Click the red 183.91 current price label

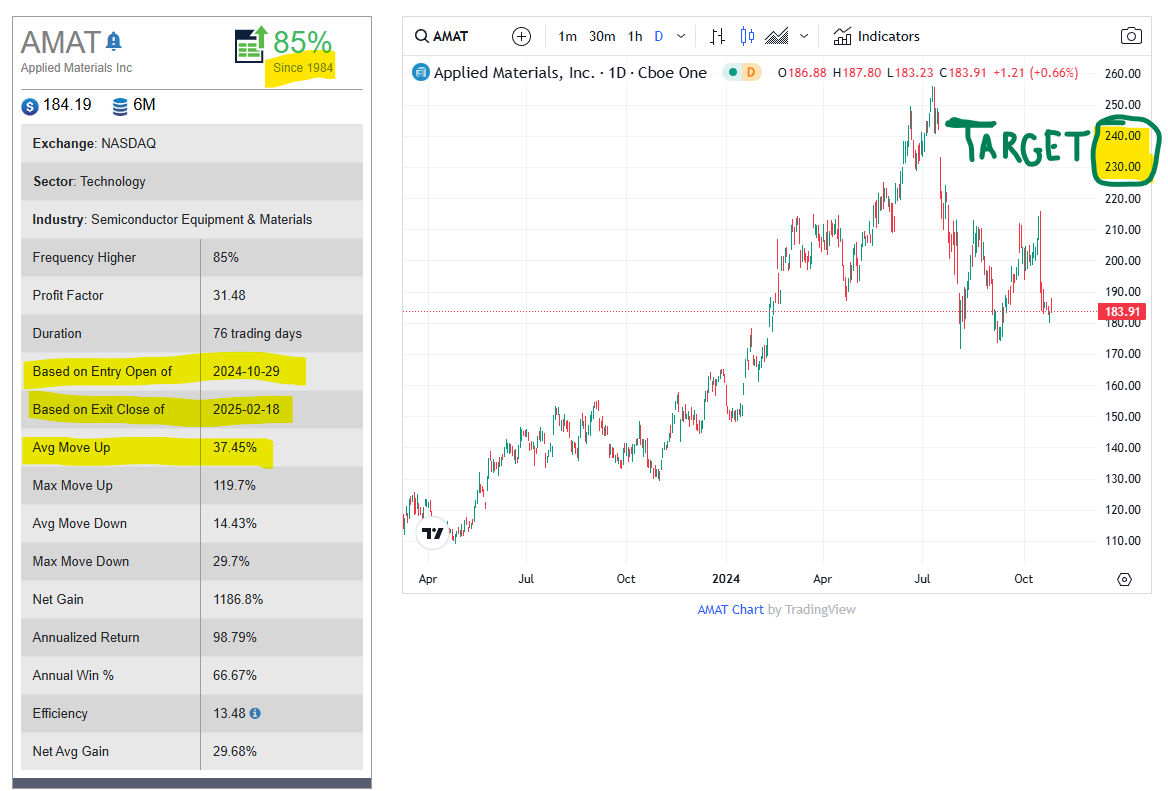tap(1122, 312)
